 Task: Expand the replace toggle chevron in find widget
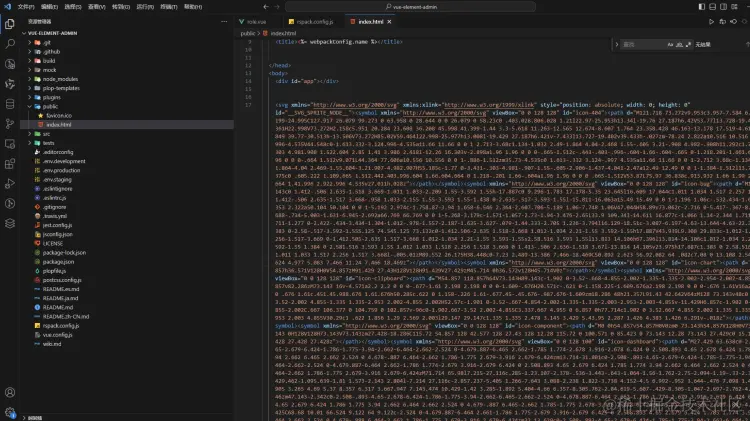pos(617,44)
